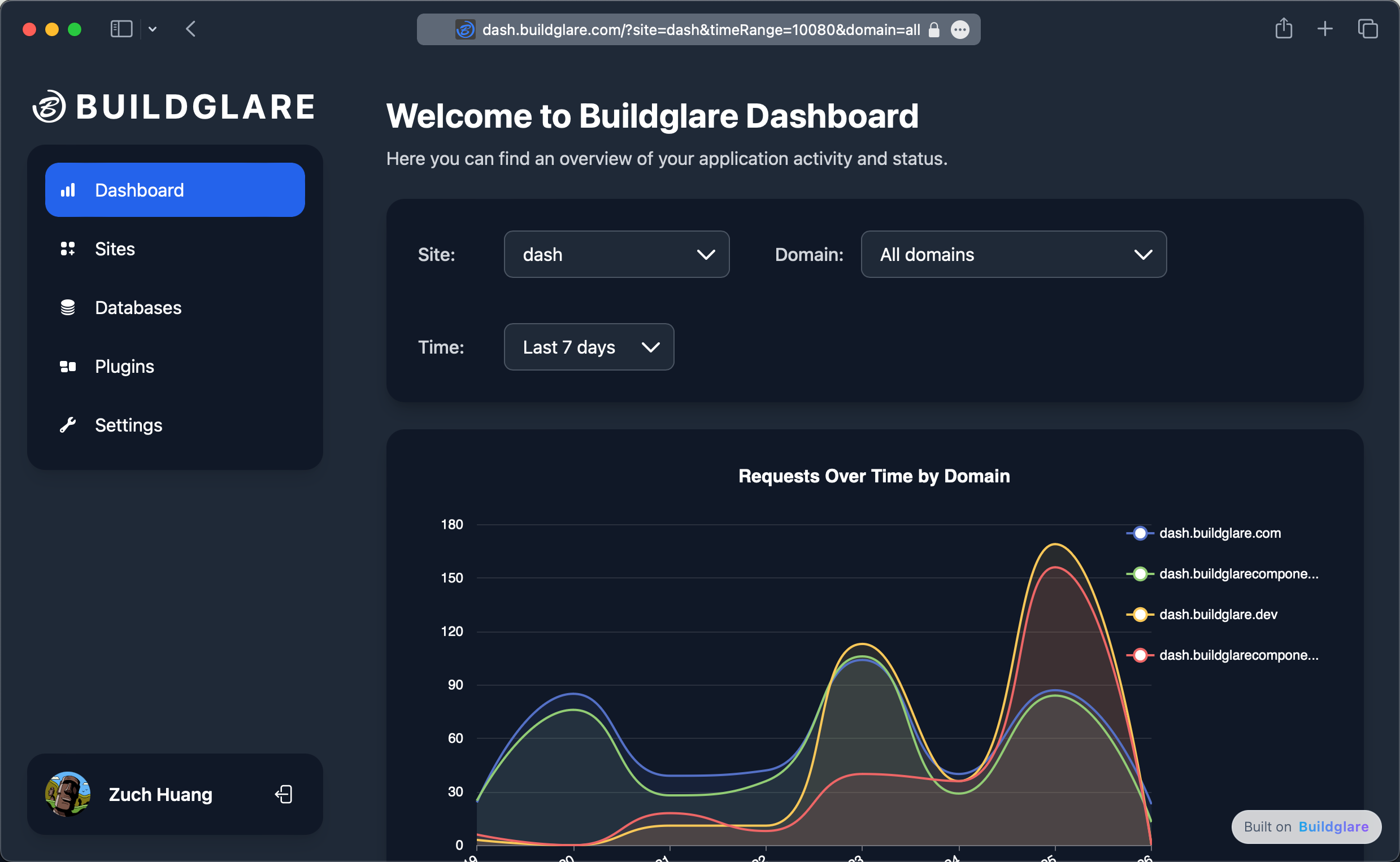The image size is (1400, 862).
Task: Select the Dashboard bar-chart icon
Action: tap(68, 190)
